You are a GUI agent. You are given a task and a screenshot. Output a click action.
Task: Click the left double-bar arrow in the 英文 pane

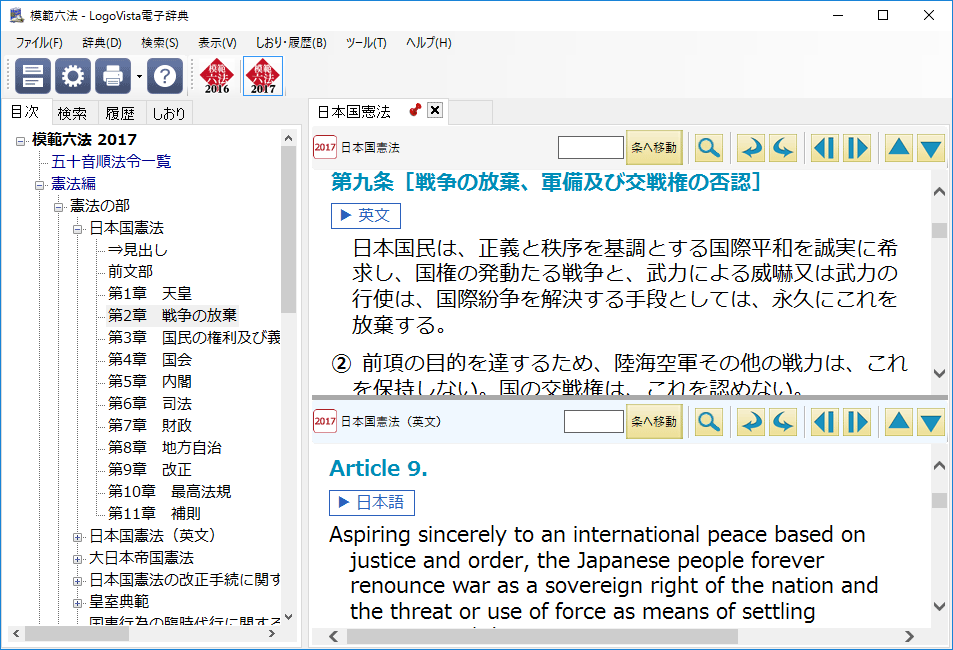tap(825, 421)
